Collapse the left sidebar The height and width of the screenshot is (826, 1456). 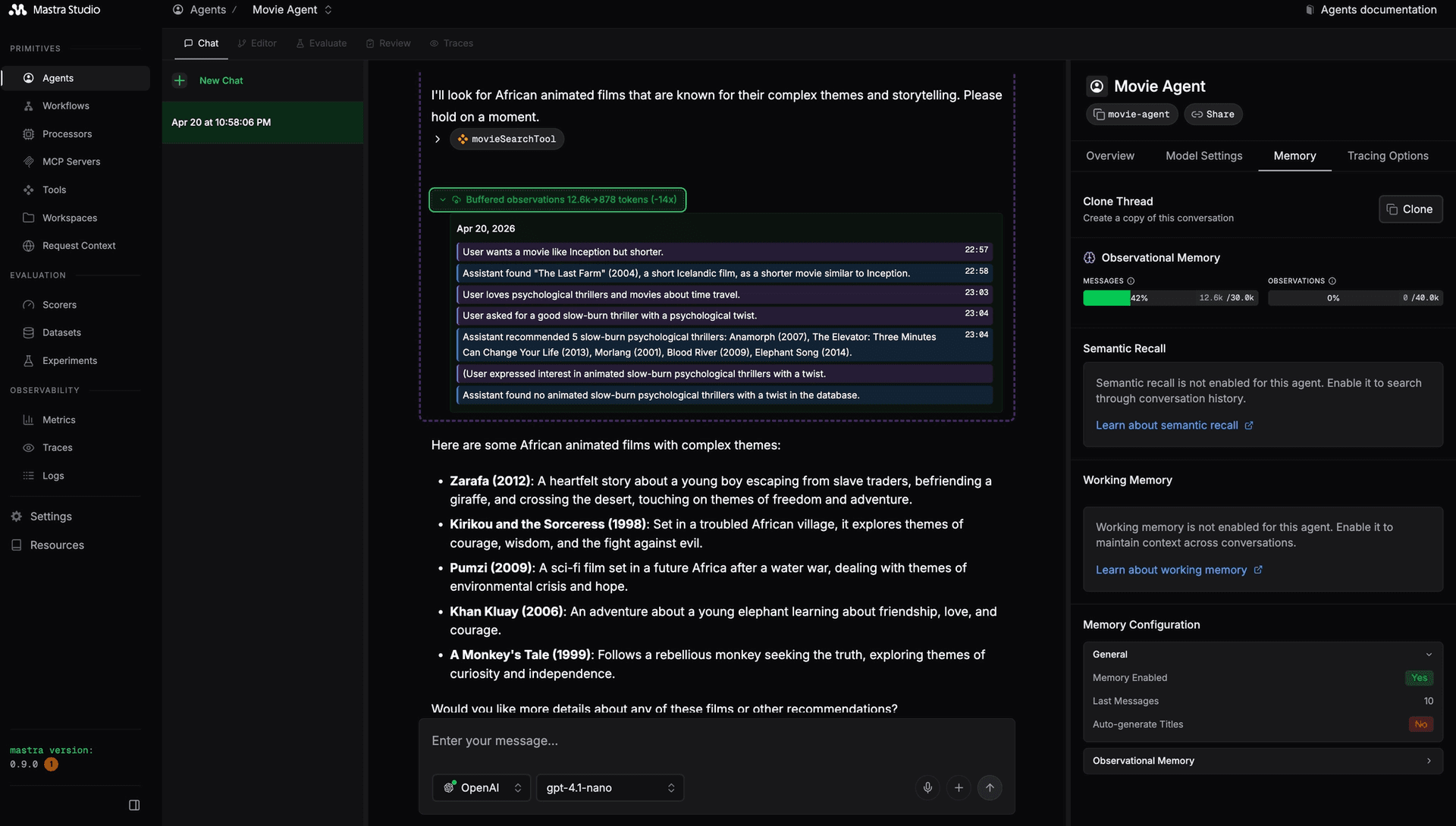pyautogui.click(x=133, y=805)
